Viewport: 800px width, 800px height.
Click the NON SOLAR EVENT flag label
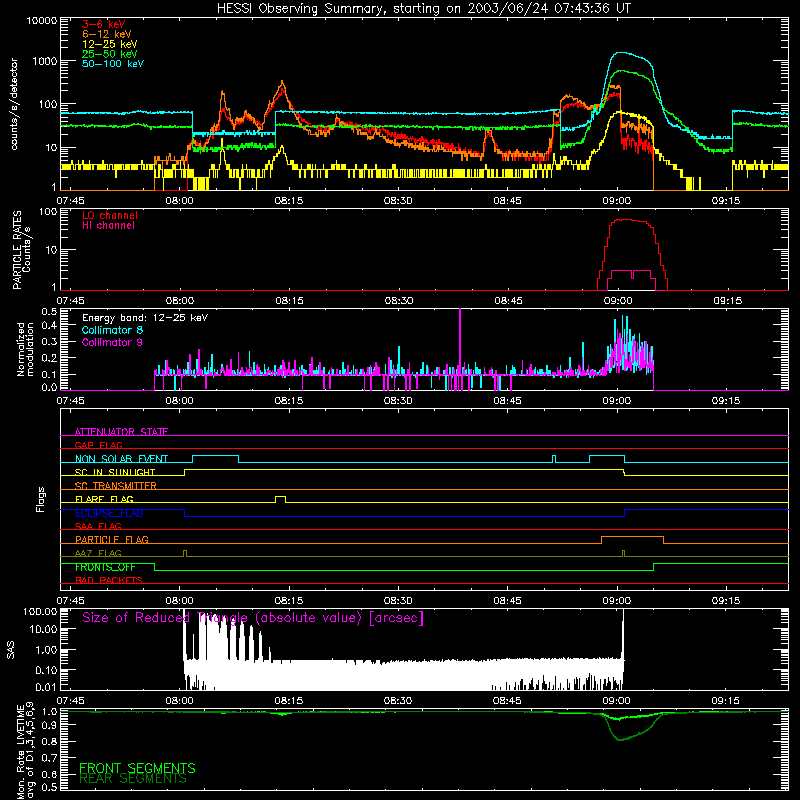pyautogui.click(x=121, y=459)
